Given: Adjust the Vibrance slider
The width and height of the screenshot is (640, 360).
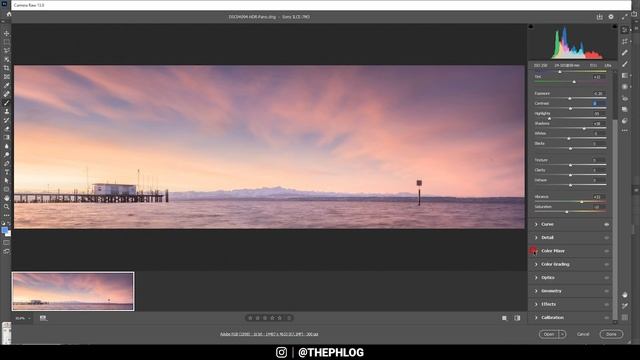Looking at the screenshot, I should click(x=581, y=202).
